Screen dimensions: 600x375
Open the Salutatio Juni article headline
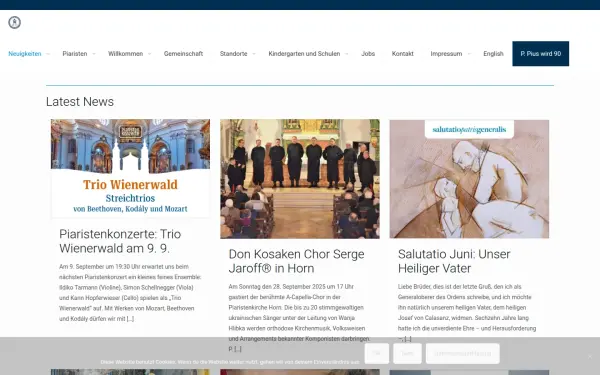click(x=454, y=261)
